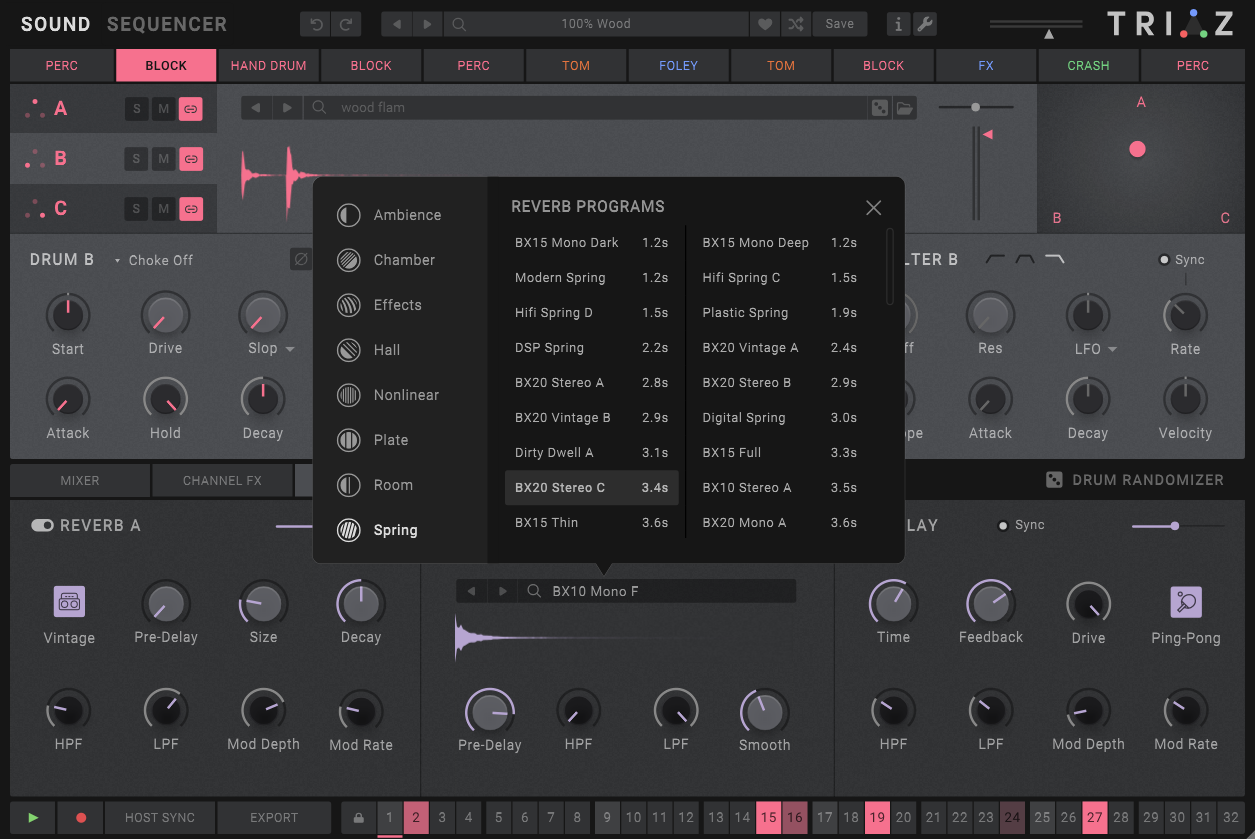Screen dimensions: 1255x839
Task: Mute layer B
Action: (x=163, y=159)
